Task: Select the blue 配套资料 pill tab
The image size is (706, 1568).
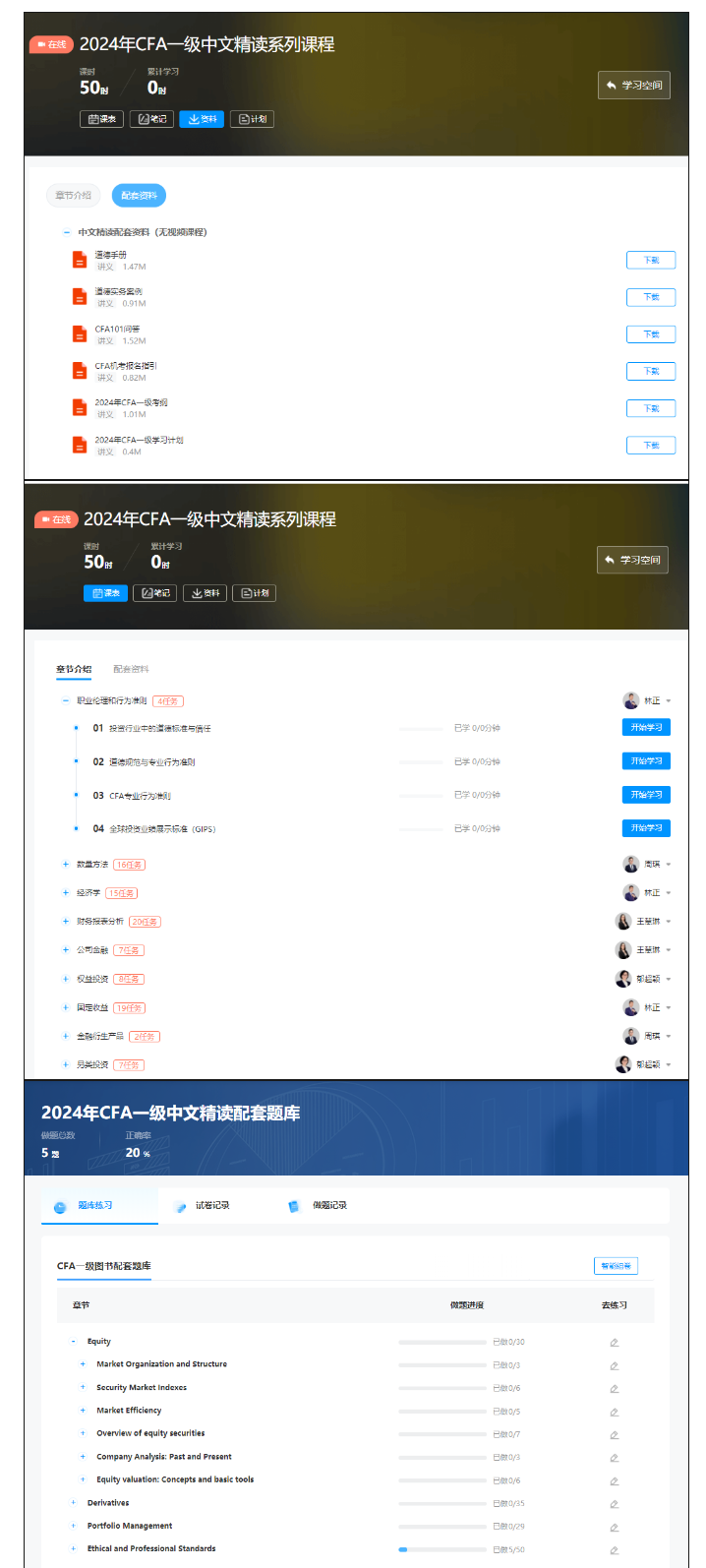Action: [x=139, y=196]
